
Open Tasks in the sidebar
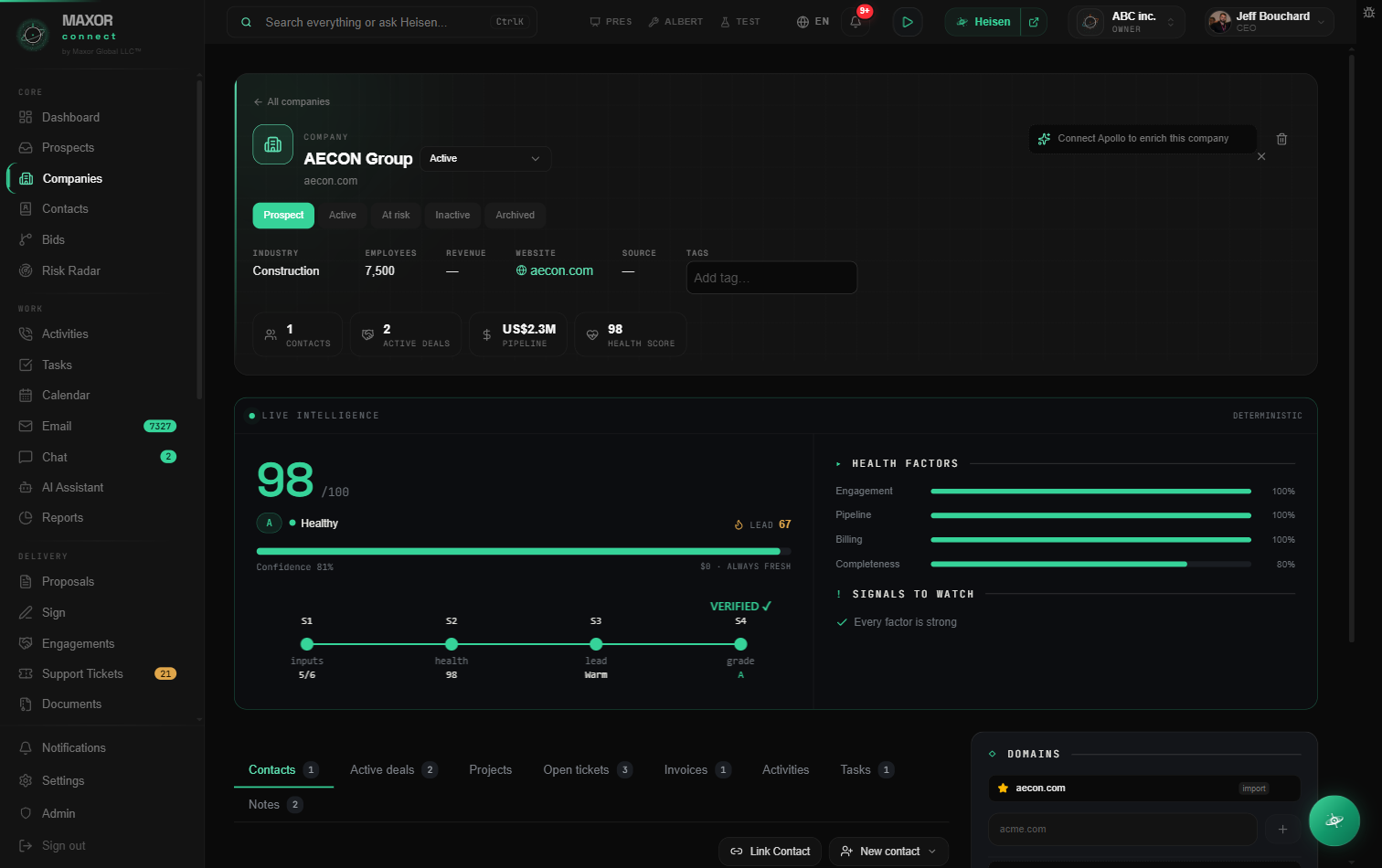click(x=57, y=365)
